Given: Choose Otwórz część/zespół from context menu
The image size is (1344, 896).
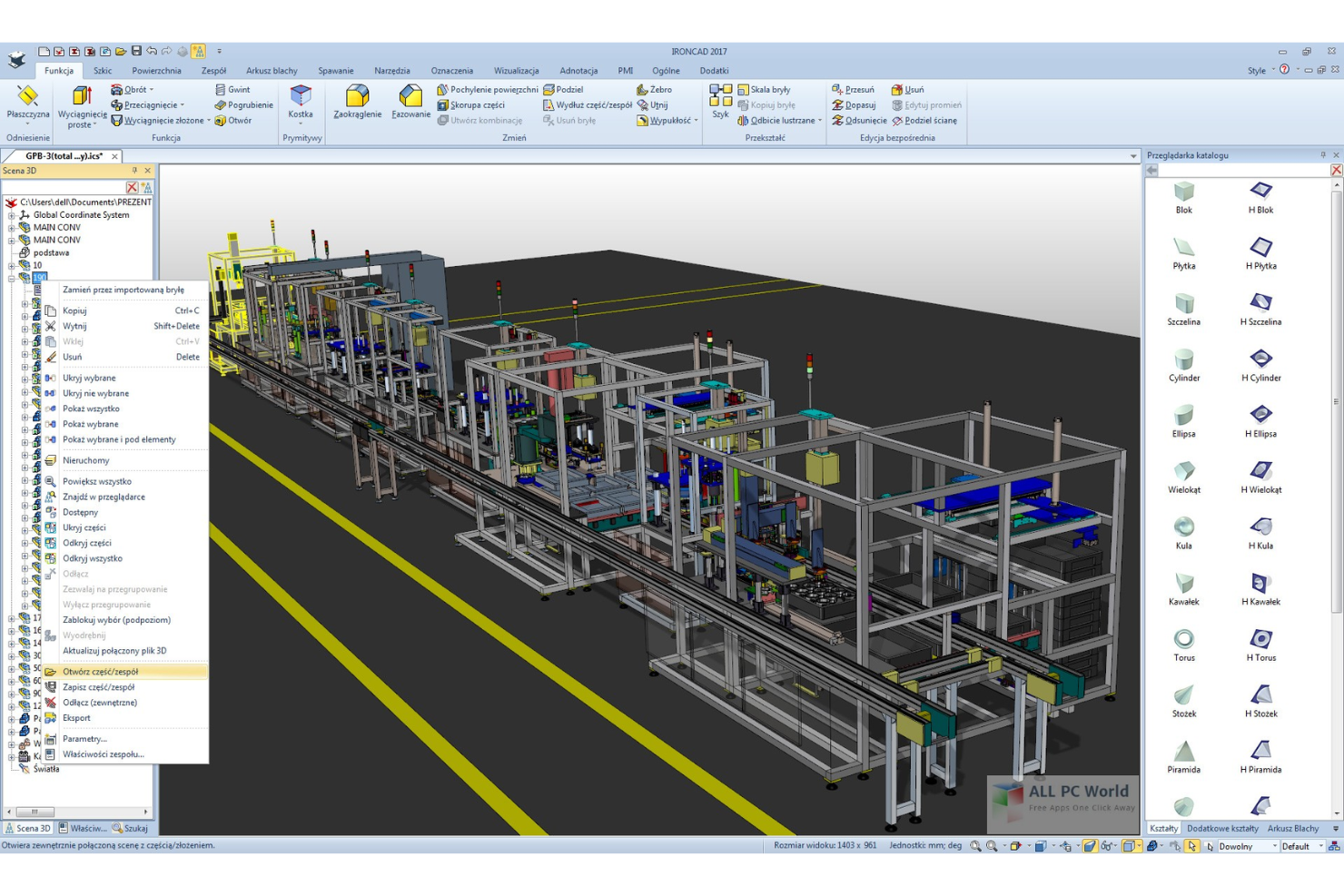Looking at the screenshot, I should point(125,672).
